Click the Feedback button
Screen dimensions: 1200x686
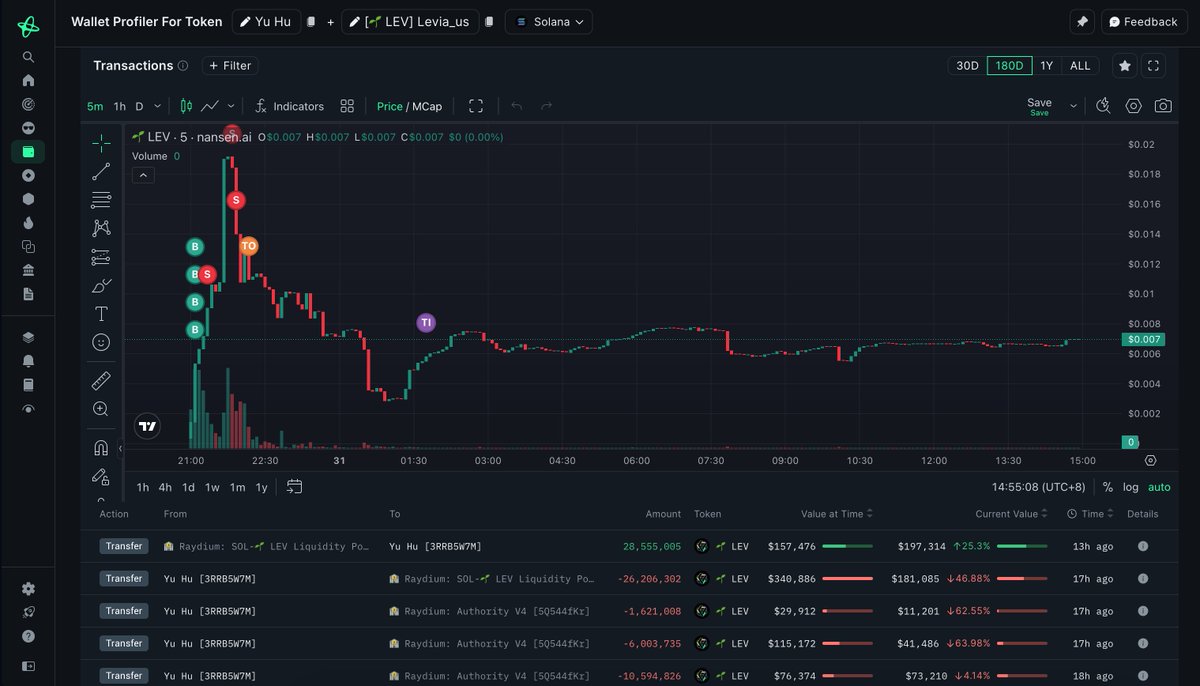[1145, 22]
